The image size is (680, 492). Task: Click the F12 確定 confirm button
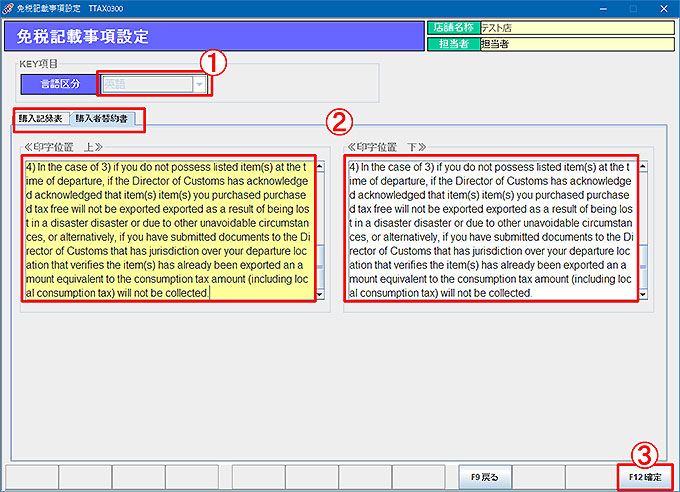click(645, 477)
